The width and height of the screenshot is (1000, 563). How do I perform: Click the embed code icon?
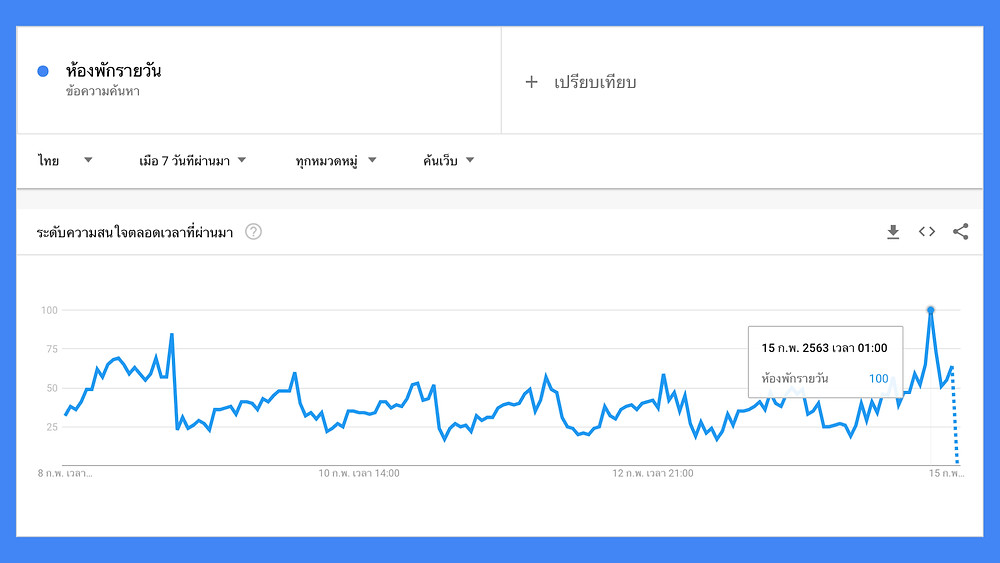[927, 232]
